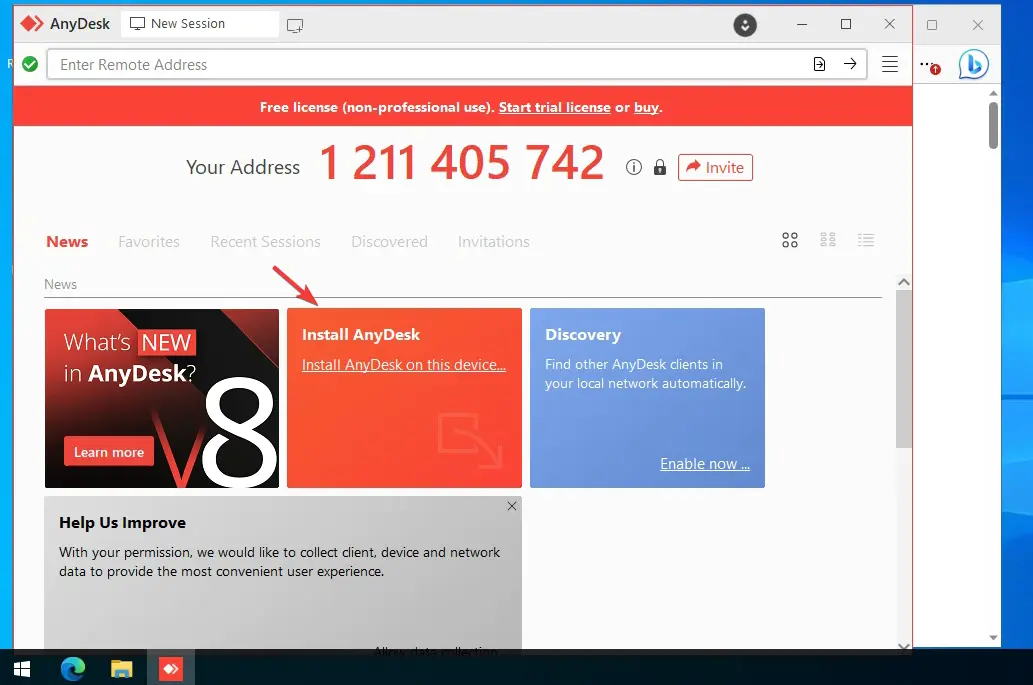Click the address number 1 211 405 742
1033x685 pixels.
pos(462,163)
